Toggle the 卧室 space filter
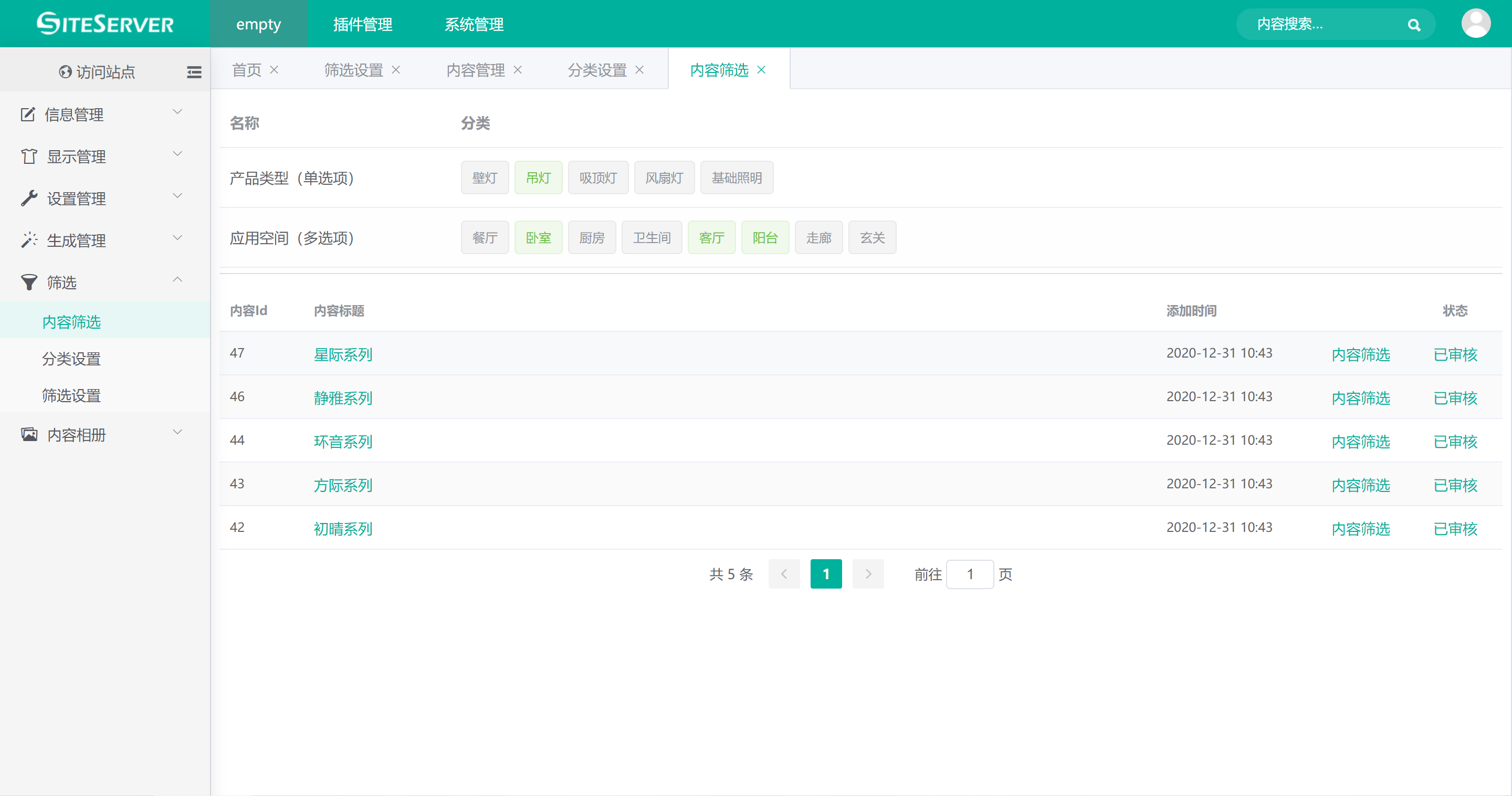Screen dimensions: 1512x796 (538, 238)
